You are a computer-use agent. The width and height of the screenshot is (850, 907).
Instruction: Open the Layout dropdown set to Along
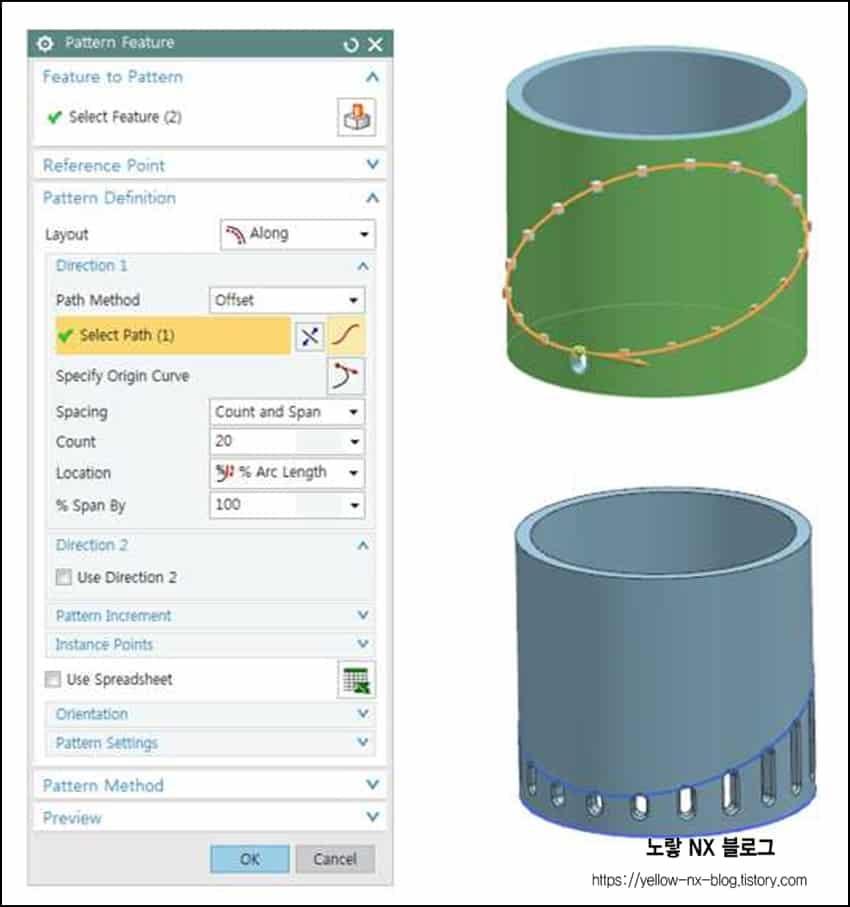pos(298,234)
